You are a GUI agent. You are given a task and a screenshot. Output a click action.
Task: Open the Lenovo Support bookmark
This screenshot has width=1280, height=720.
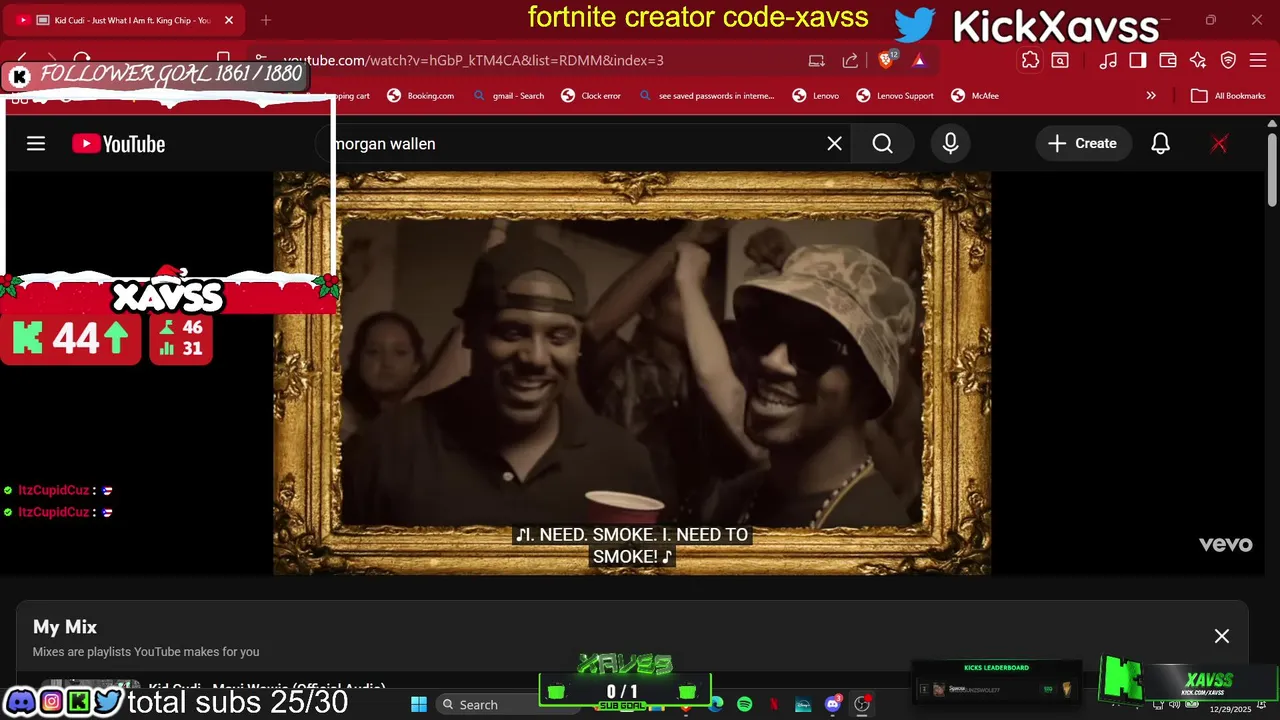[x=895, y=96]
